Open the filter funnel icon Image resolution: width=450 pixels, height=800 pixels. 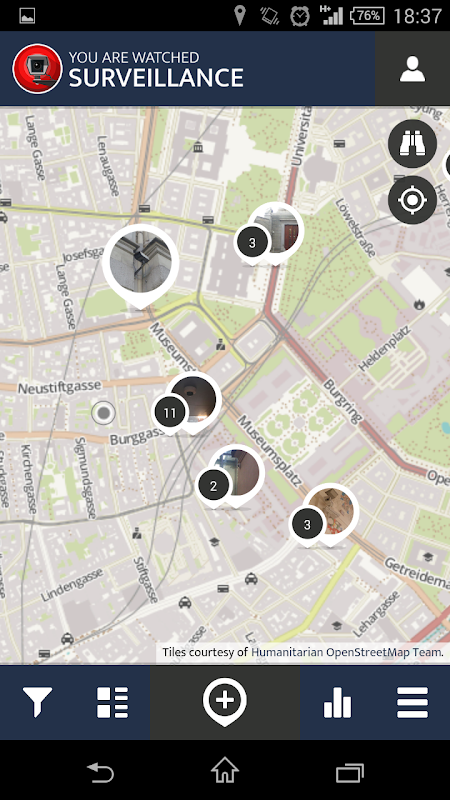(x=37, y=702)
